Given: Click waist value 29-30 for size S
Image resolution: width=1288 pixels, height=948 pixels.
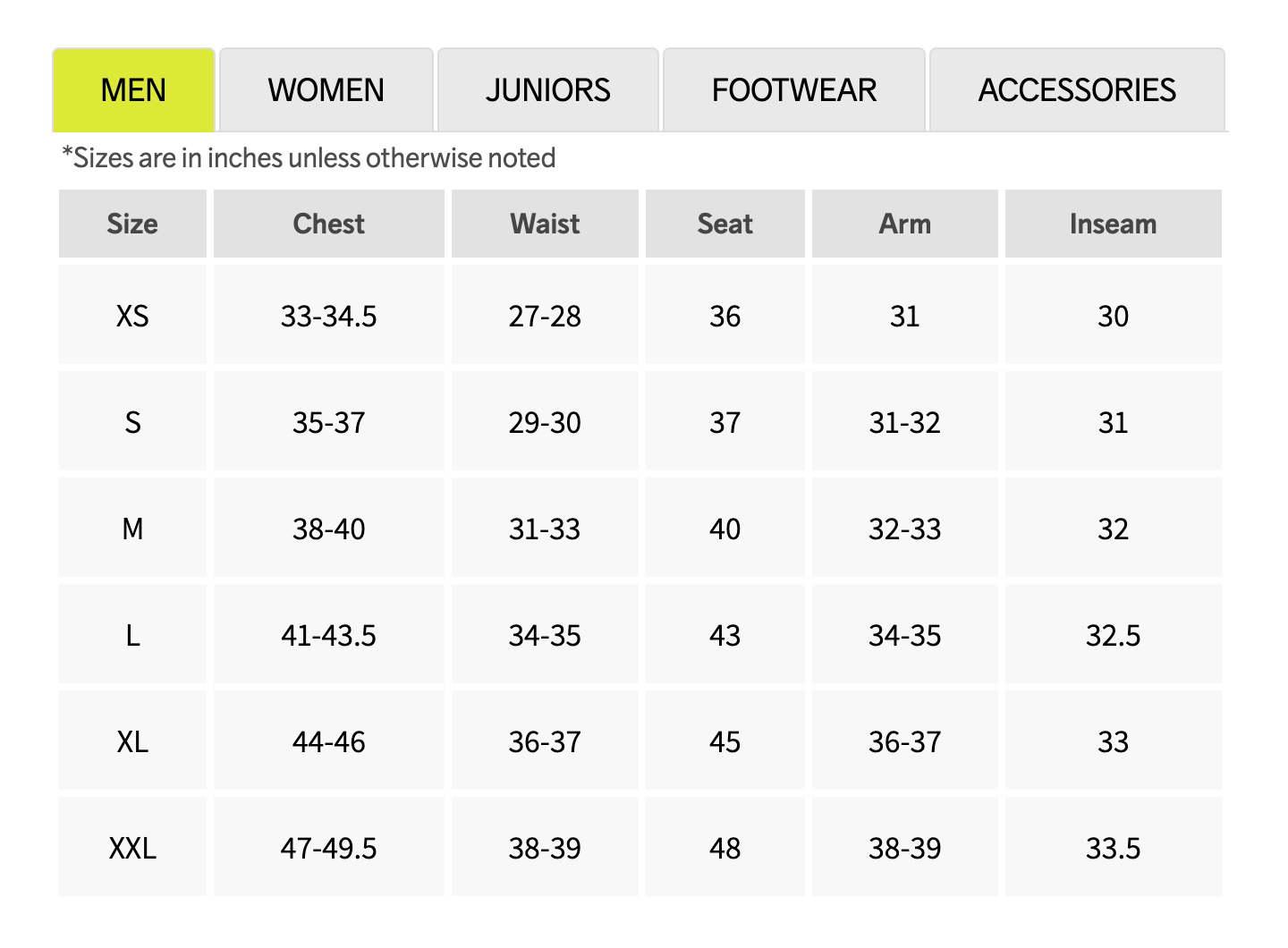Looking at the screenshot, I should click(x=545, y=422).
